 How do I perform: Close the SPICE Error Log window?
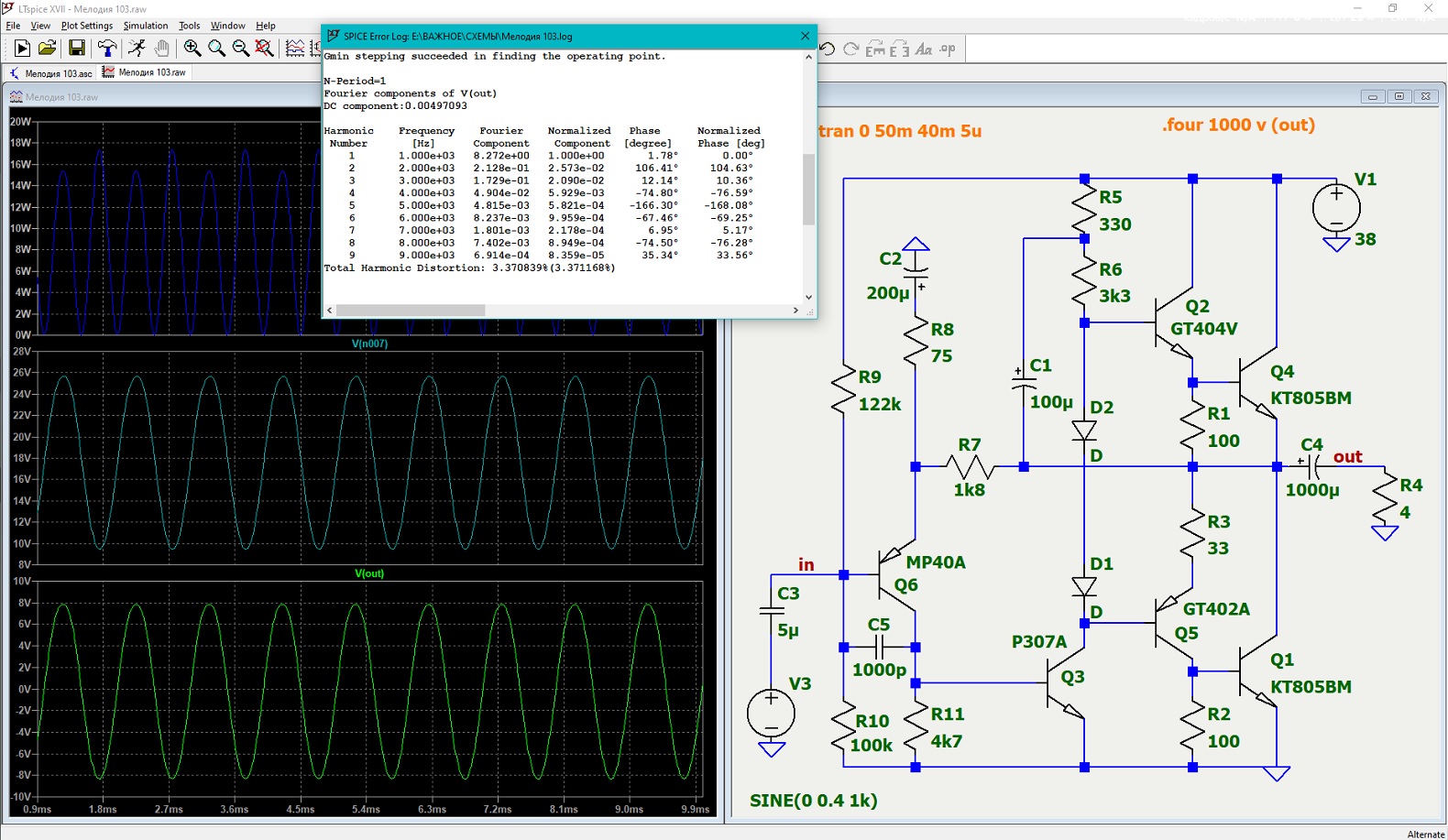(805, 36)
